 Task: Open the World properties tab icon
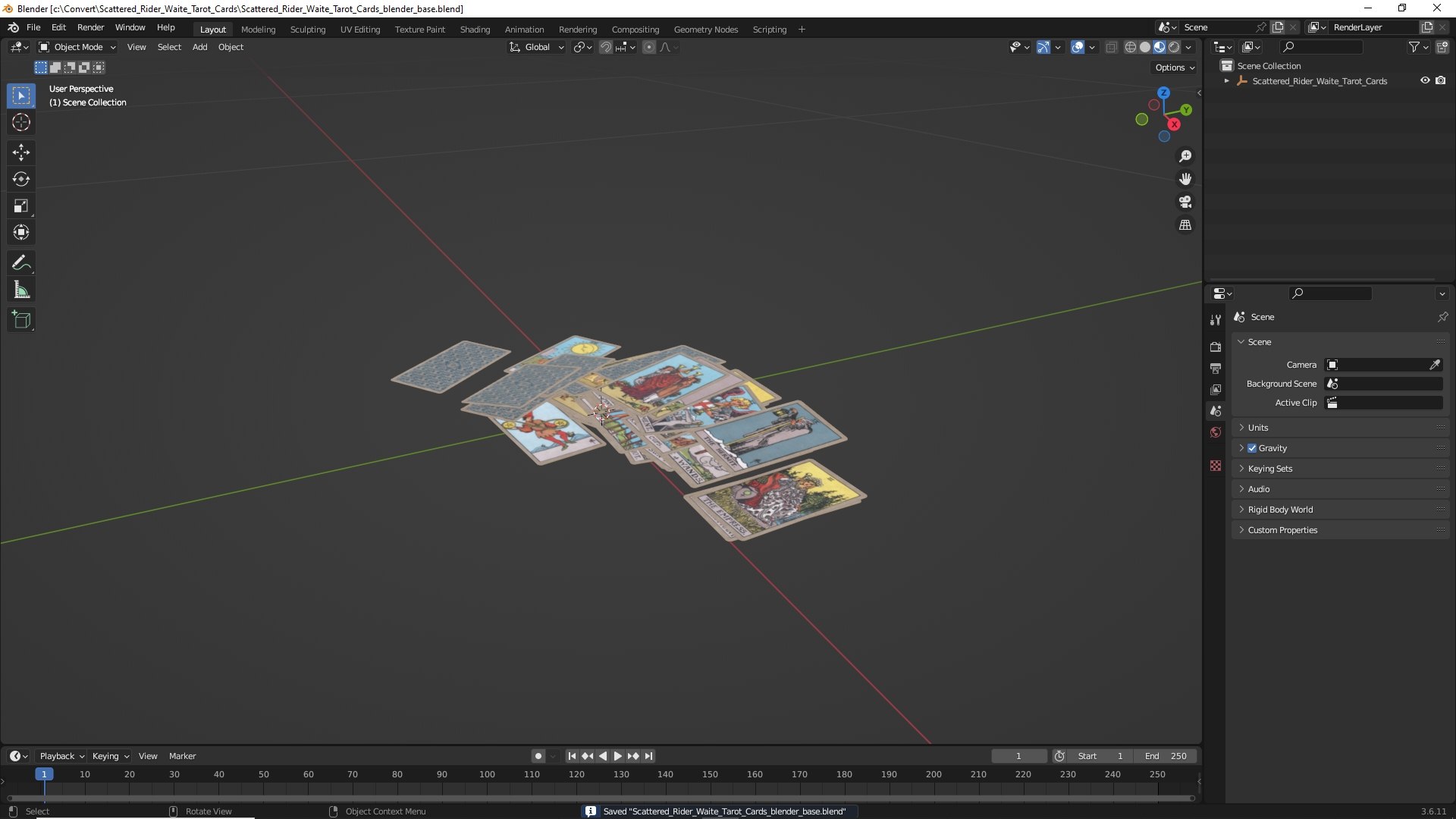[1216, 432]
